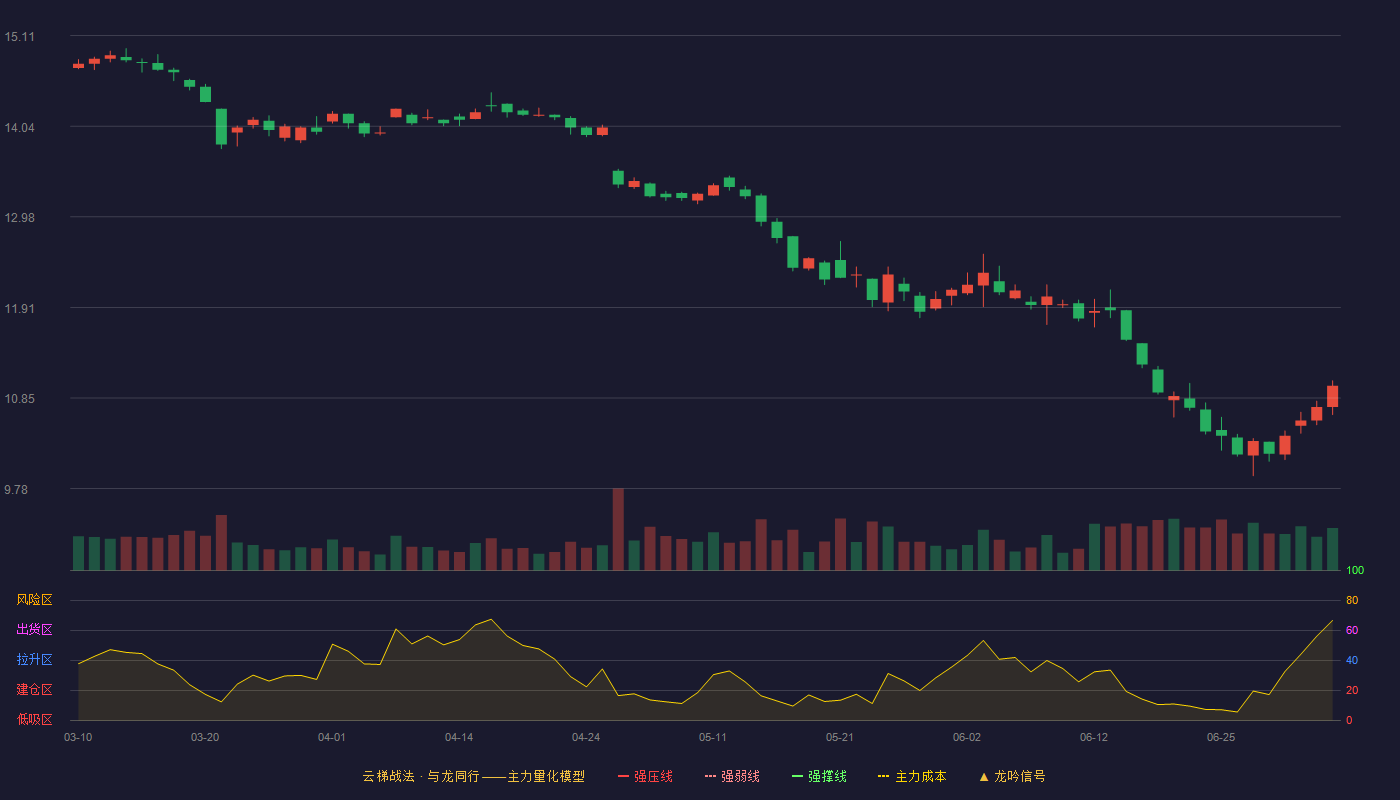Click the 15.11 price axis label

[x=19, y=37]
